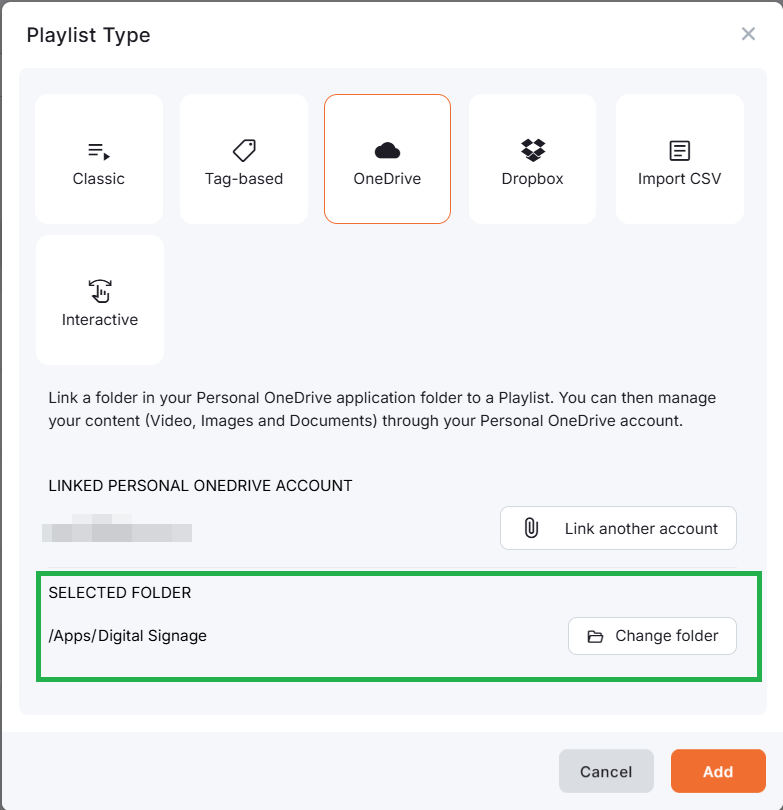Click the Interactive hand-tap icon
Screen dimensions: 783x810
click(x=99, y=289)
